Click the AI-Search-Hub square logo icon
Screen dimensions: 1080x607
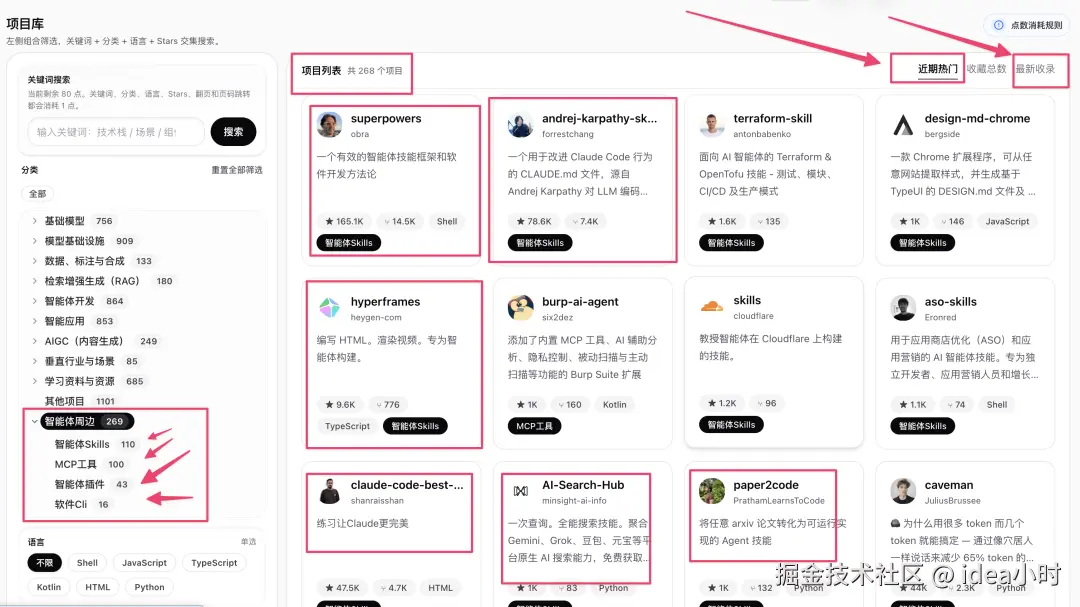(520, 490)
